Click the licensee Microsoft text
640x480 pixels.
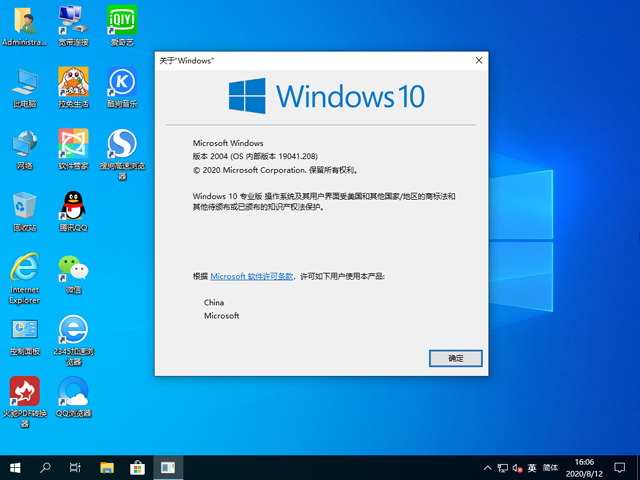tap(222, 316)
